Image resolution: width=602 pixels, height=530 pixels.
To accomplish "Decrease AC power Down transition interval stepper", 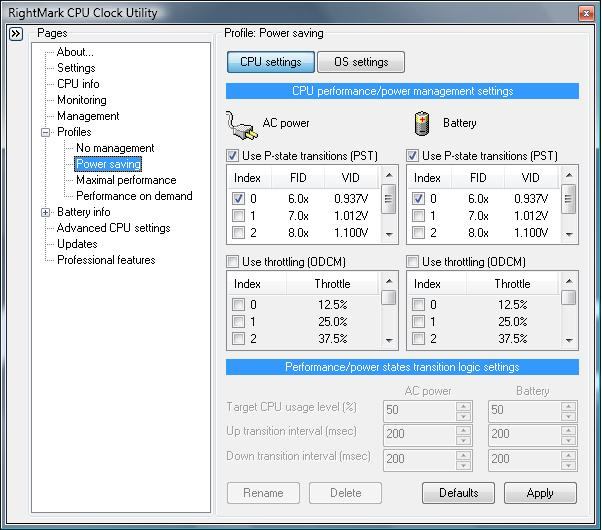I will click(x=463, y=465).
